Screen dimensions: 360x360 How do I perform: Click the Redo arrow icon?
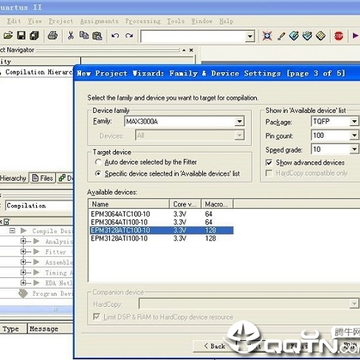click(129, 36)
